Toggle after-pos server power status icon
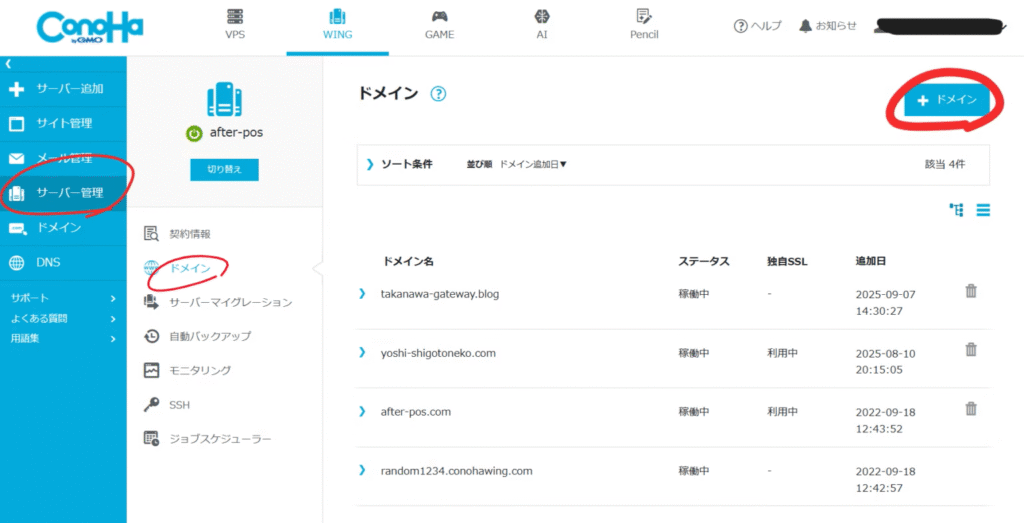This screenshot has width=1024, height=523. point(194,133)
